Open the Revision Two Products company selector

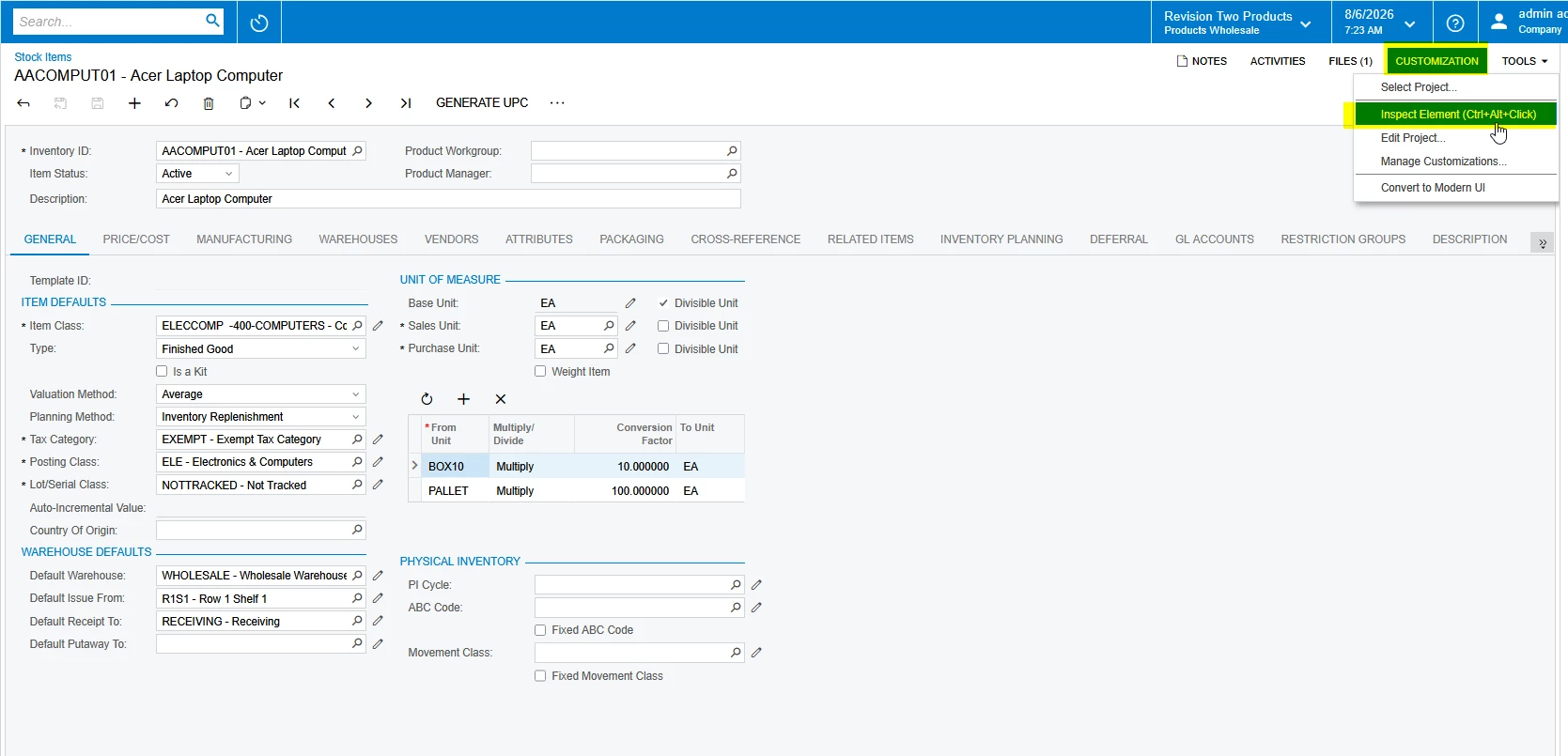click(1241, 23)
